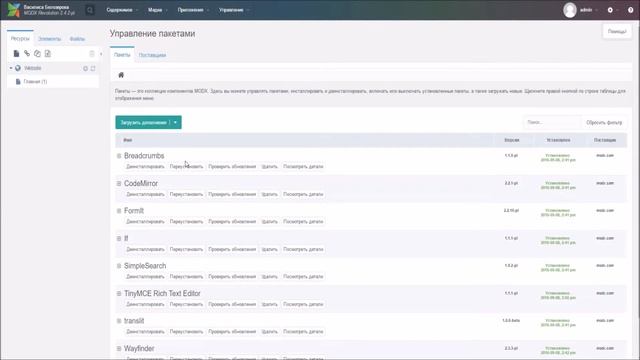The image size is (640, 360).
Task: Expand SimpleSearch row details icon
Action: (119, 266)
